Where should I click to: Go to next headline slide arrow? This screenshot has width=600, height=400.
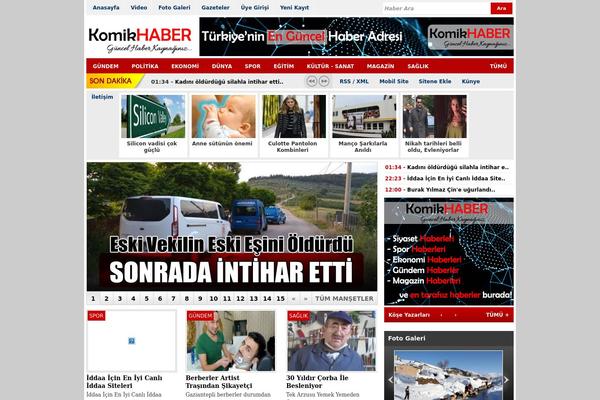pos(305,298)
